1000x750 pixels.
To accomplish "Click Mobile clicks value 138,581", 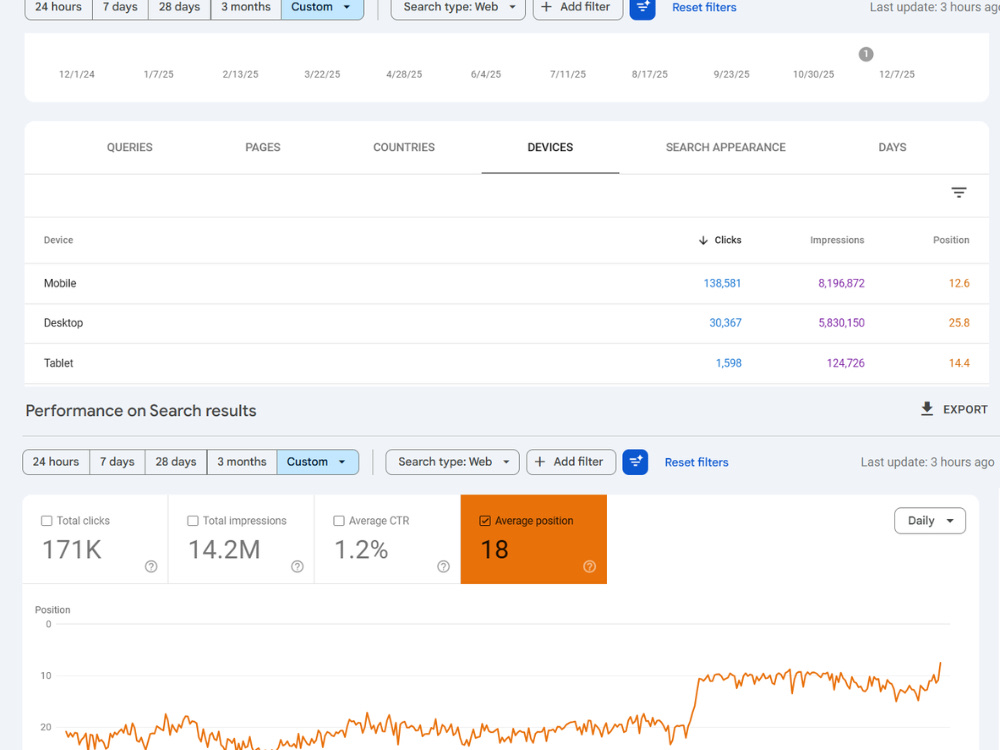I will tap(722, 283).
